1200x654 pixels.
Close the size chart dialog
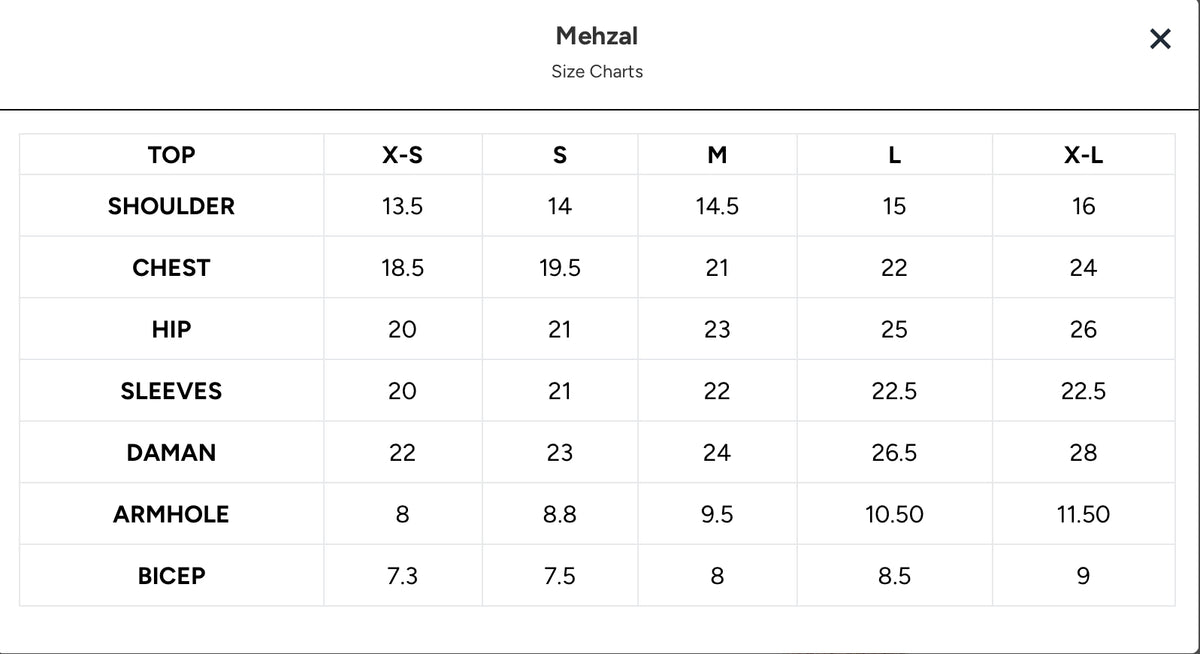click(1160, 39)
